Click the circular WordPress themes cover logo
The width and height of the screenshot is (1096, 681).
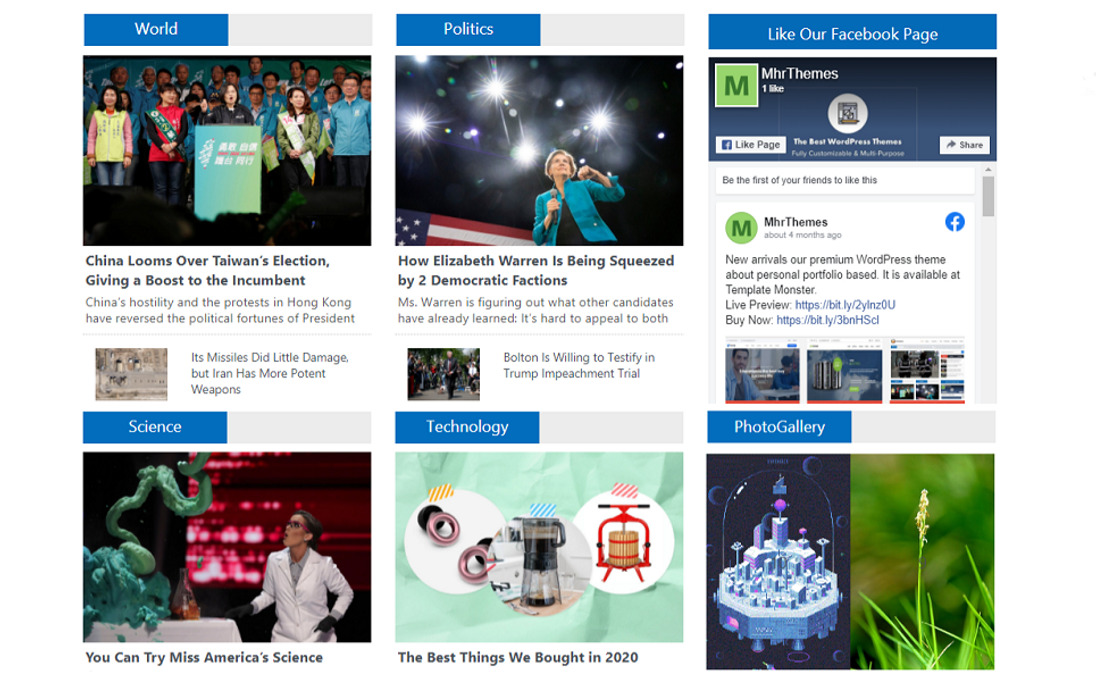coord(848,113)
